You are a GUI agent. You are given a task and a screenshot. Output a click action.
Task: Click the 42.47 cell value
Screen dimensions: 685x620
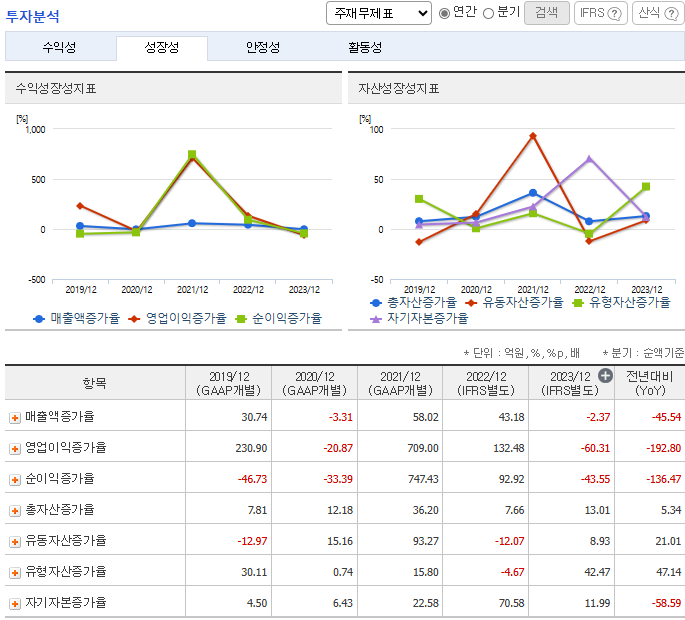(x=597, y=572)
